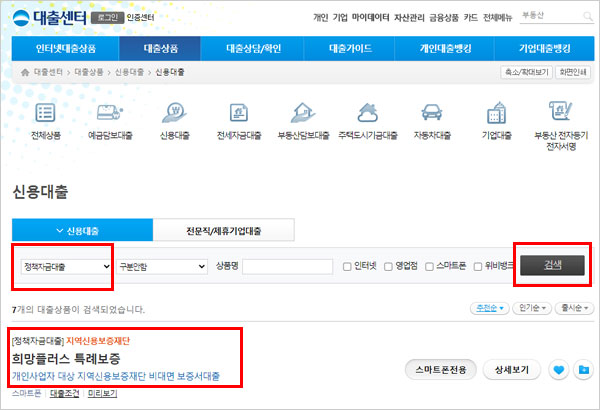Viewport: 600px width, 410px height.
Task: Open the 구분안함 dropdown
Action: pos(162,266)
